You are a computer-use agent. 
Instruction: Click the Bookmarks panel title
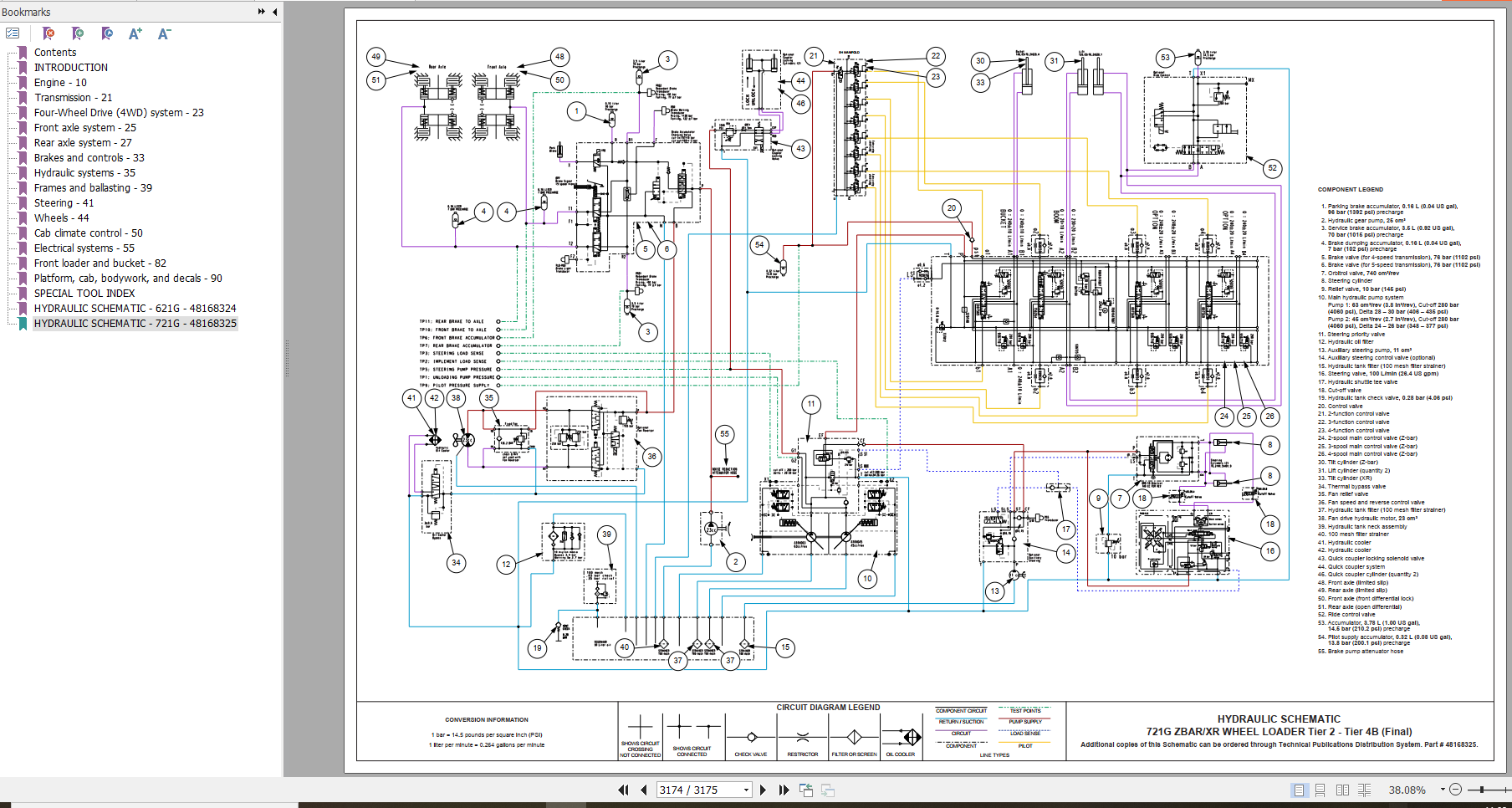point(26,12)
